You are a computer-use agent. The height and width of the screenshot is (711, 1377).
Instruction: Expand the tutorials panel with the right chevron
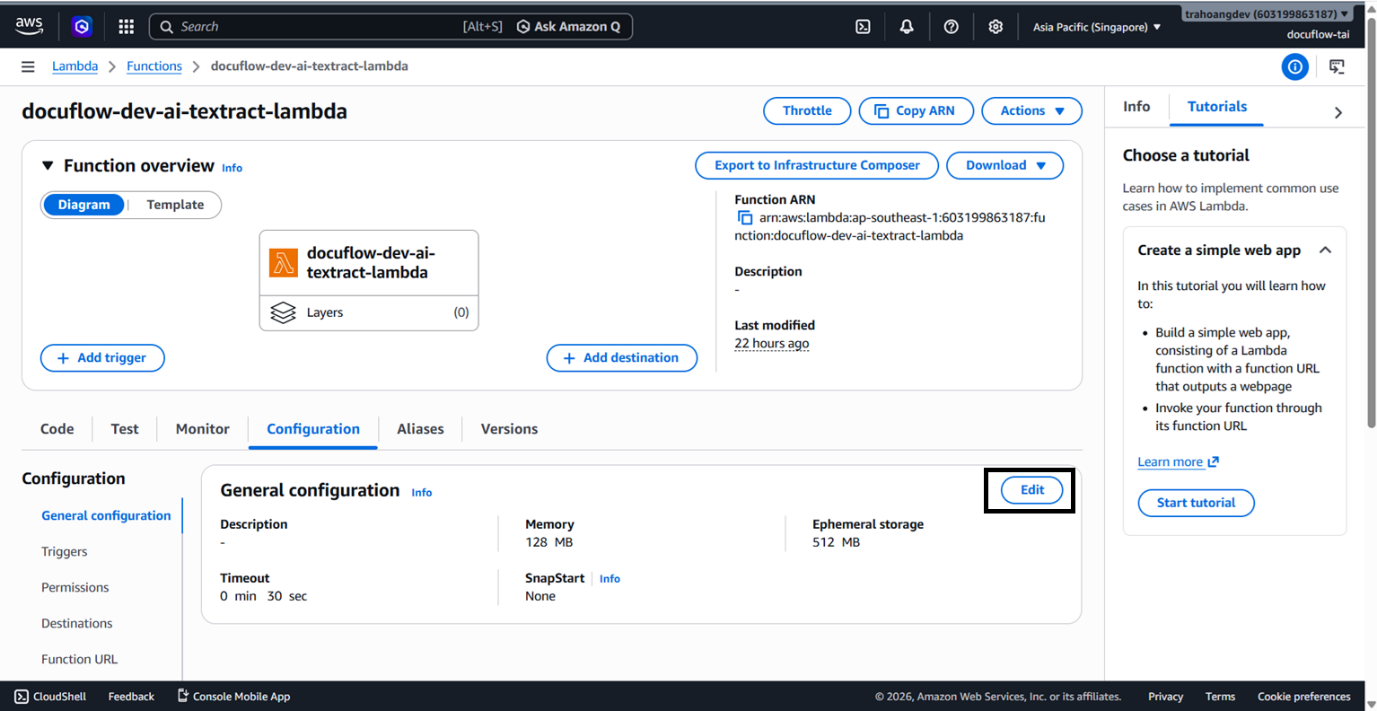coord(1338,113)
